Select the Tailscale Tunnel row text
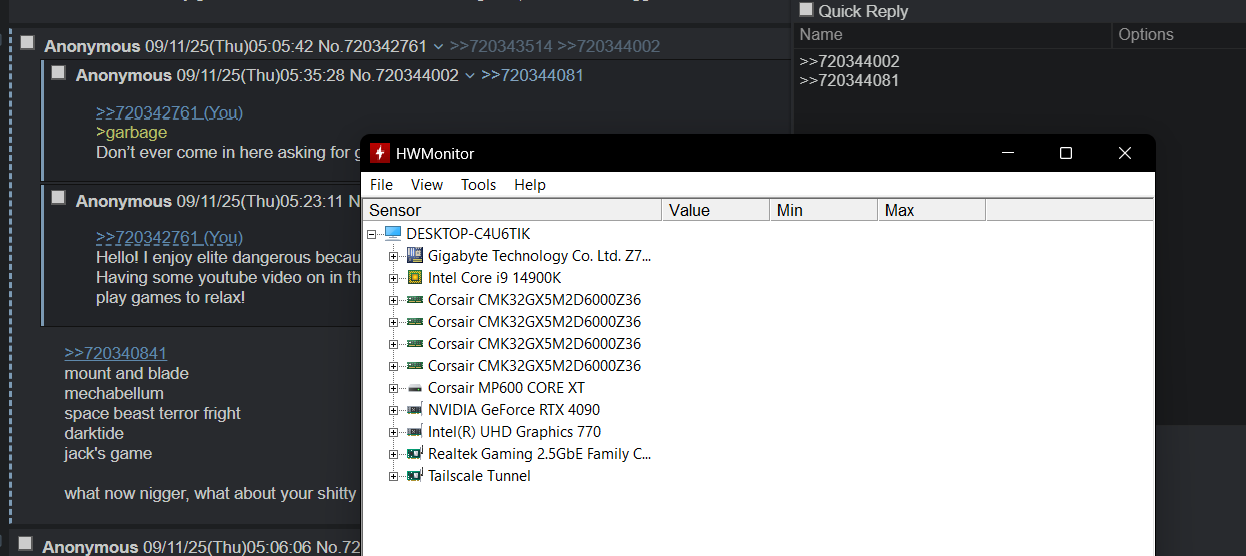This screenshot has height=556, width=1246. pos(479,476)
